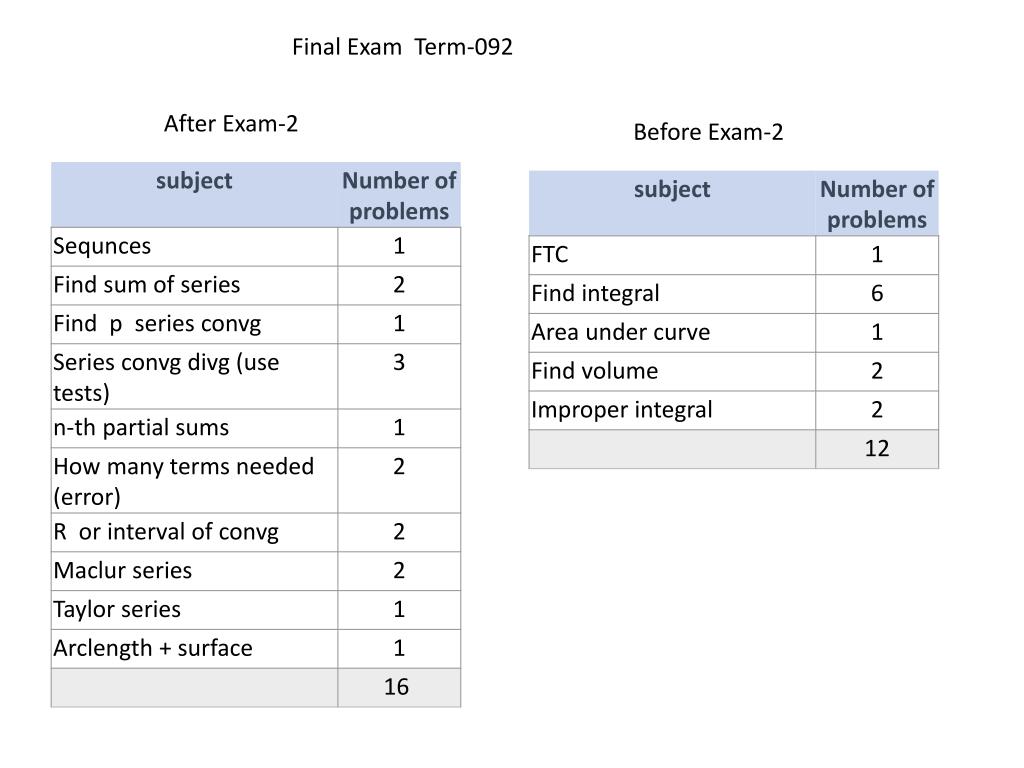Click the Series convg divg (use tests) cell
Image resolution: width=1024 pixels, height=768 pixels.
(x=195, y=376)
